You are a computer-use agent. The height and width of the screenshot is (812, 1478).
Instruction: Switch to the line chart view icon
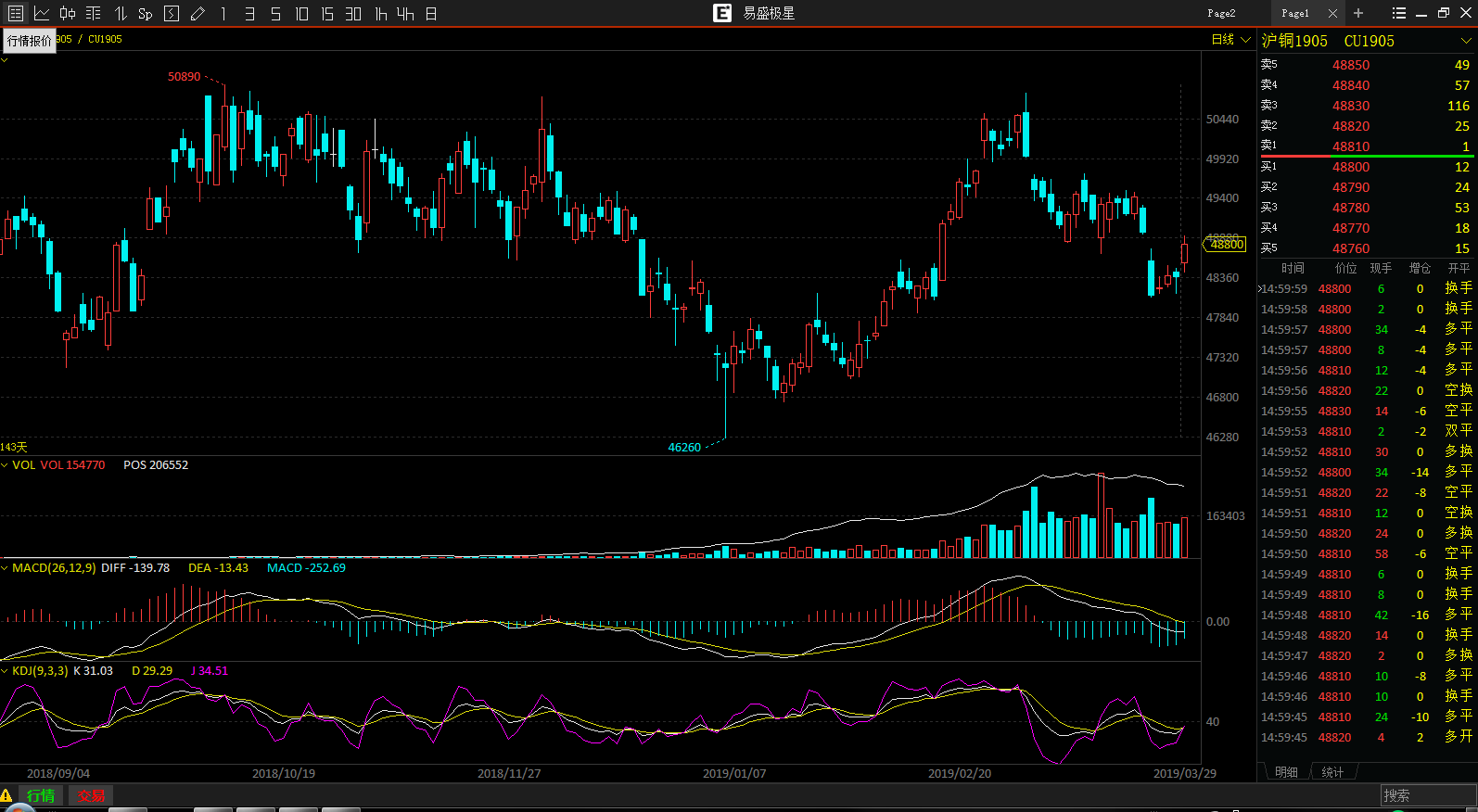pyautogui.click(x=42, y=13)
